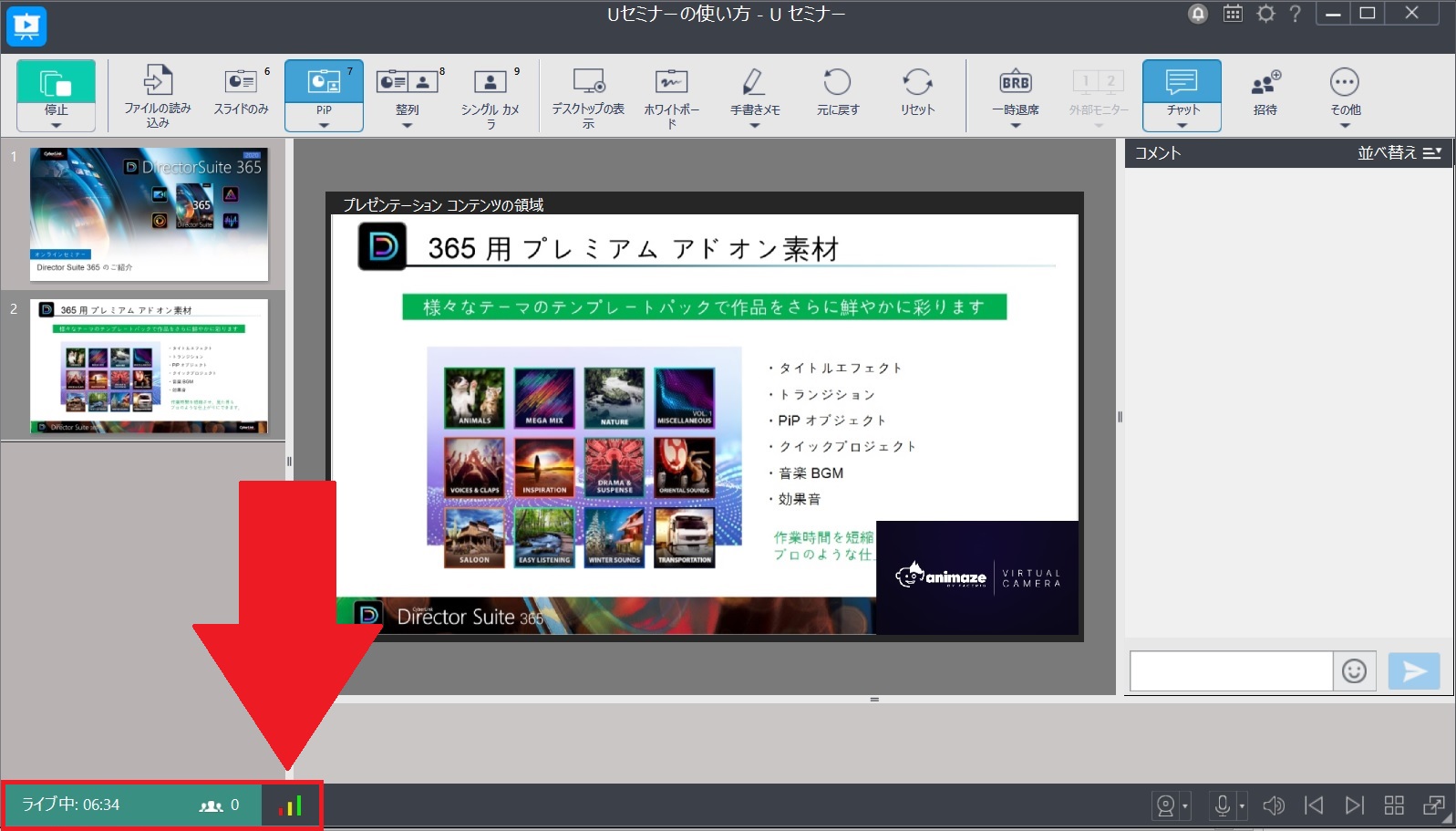Activate the 手書きメモ pen tool
The height and width of the screenshot is (831, 1456).
pos(755,89)
